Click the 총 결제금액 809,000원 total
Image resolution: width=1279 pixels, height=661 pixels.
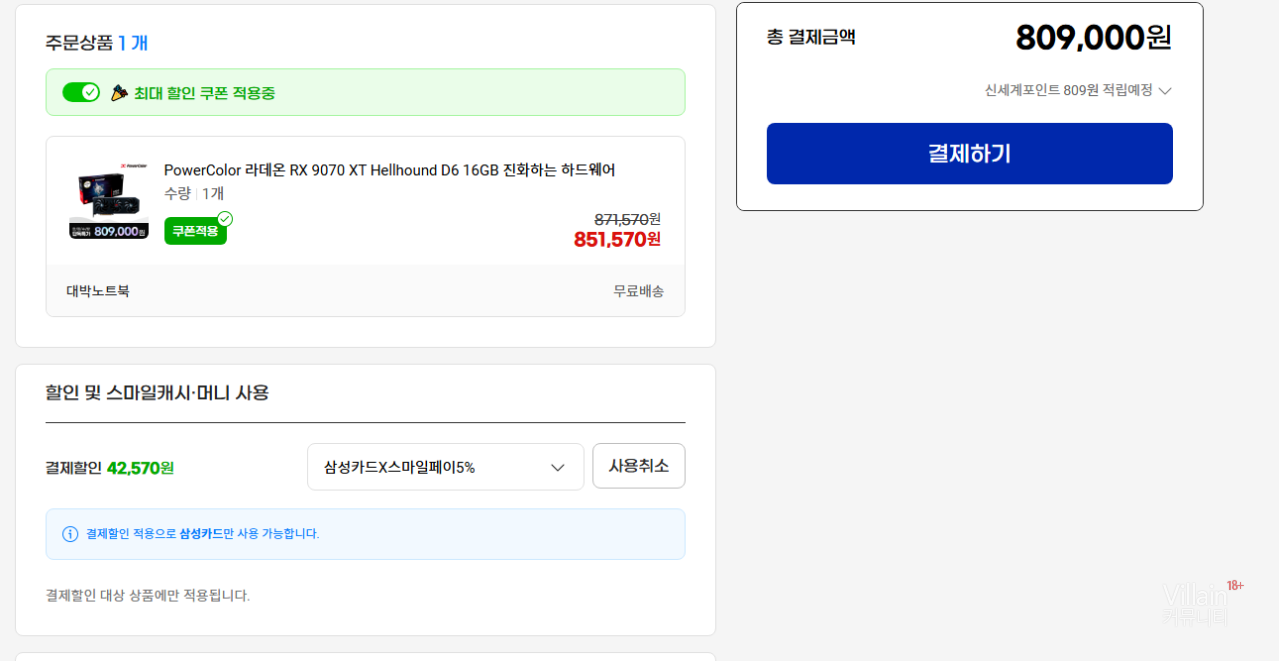tap(1092, 38)
